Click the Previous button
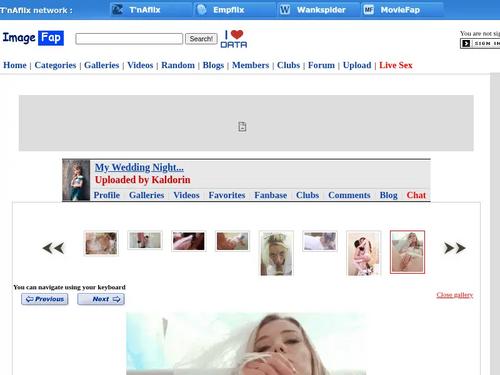500x375 pixels. point(45,299)
